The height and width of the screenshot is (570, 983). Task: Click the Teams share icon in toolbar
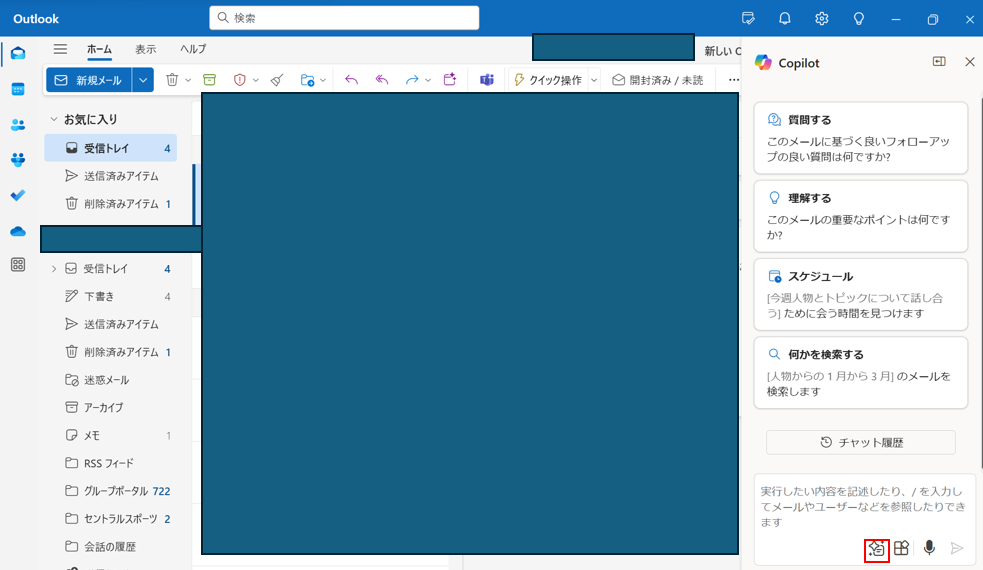click(487, 80)
